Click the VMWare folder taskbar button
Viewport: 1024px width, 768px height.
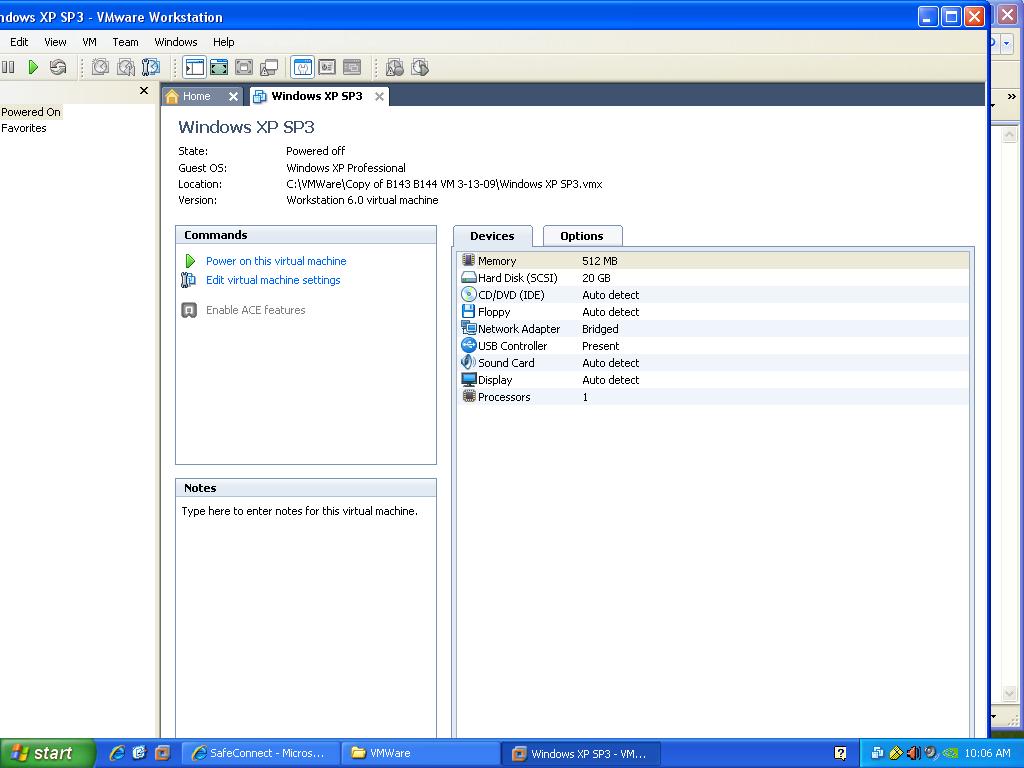click(420, 753)
